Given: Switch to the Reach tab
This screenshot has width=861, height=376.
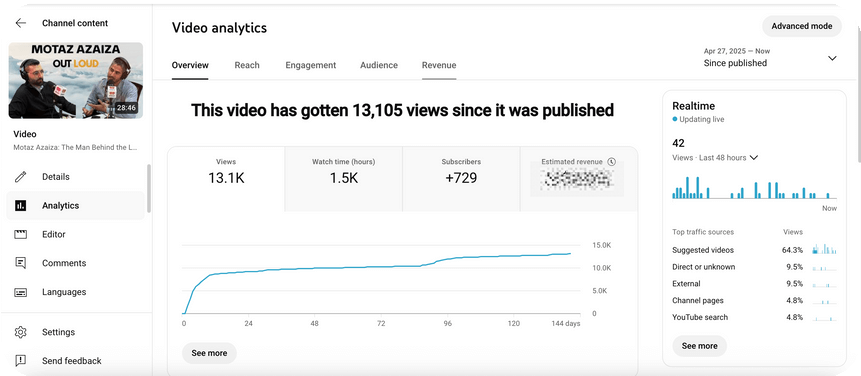Looking at the screenshot, I should click(x=247, y=65).
